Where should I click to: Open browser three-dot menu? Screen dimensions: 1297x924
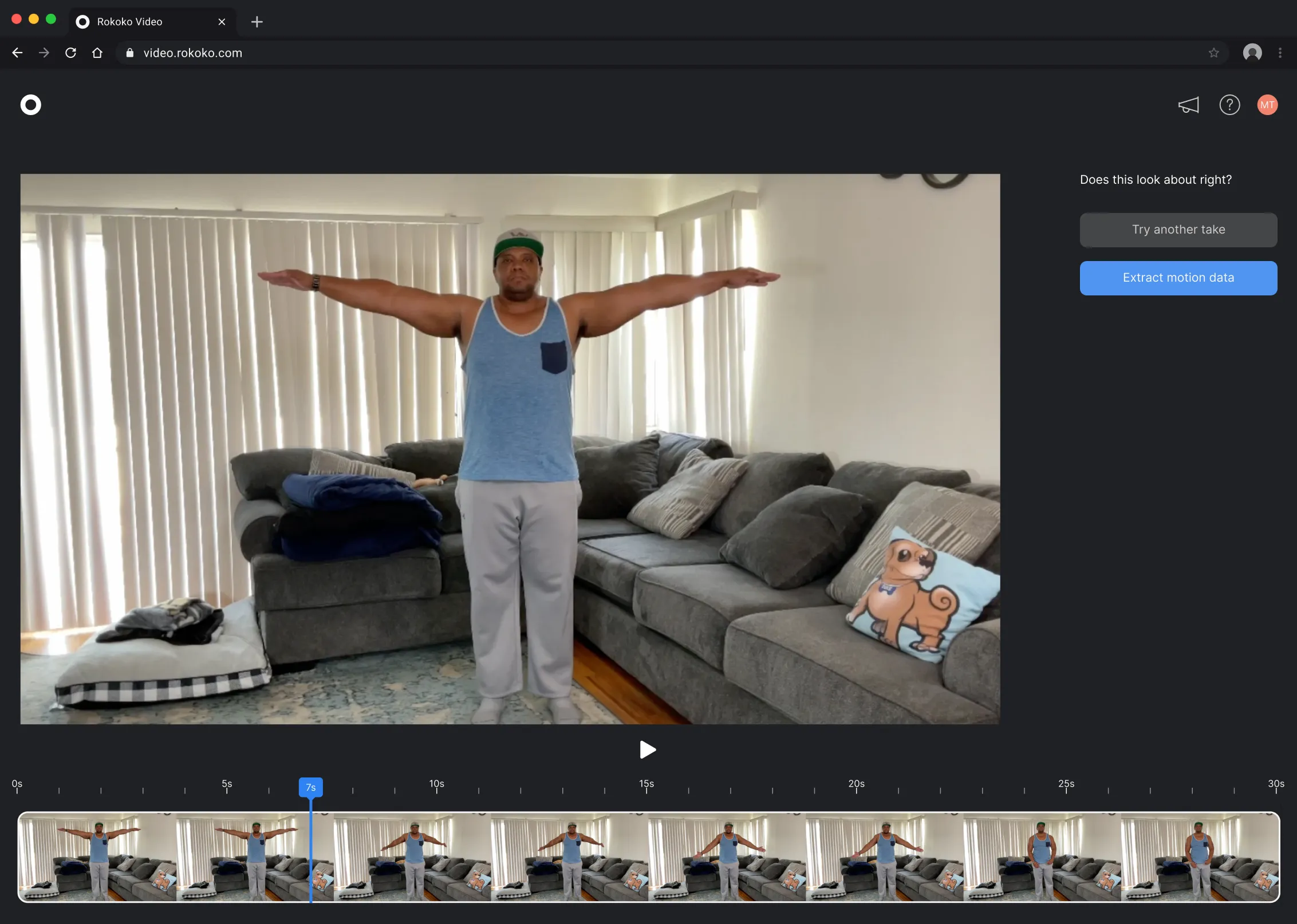click(1280, 53)
